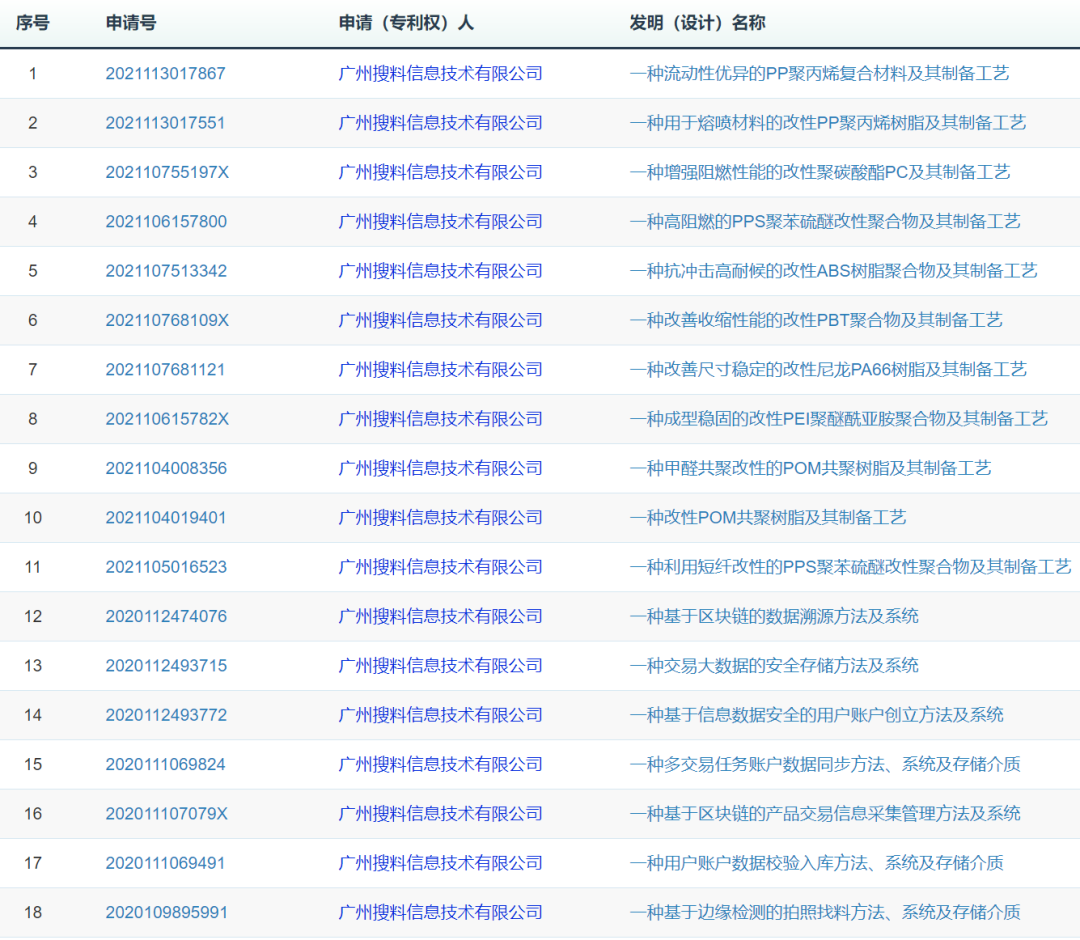Open the 改性PP聚丙烯树脂 patent title
This screenshot has height=940, width=1080.
[x=827, y=123]
